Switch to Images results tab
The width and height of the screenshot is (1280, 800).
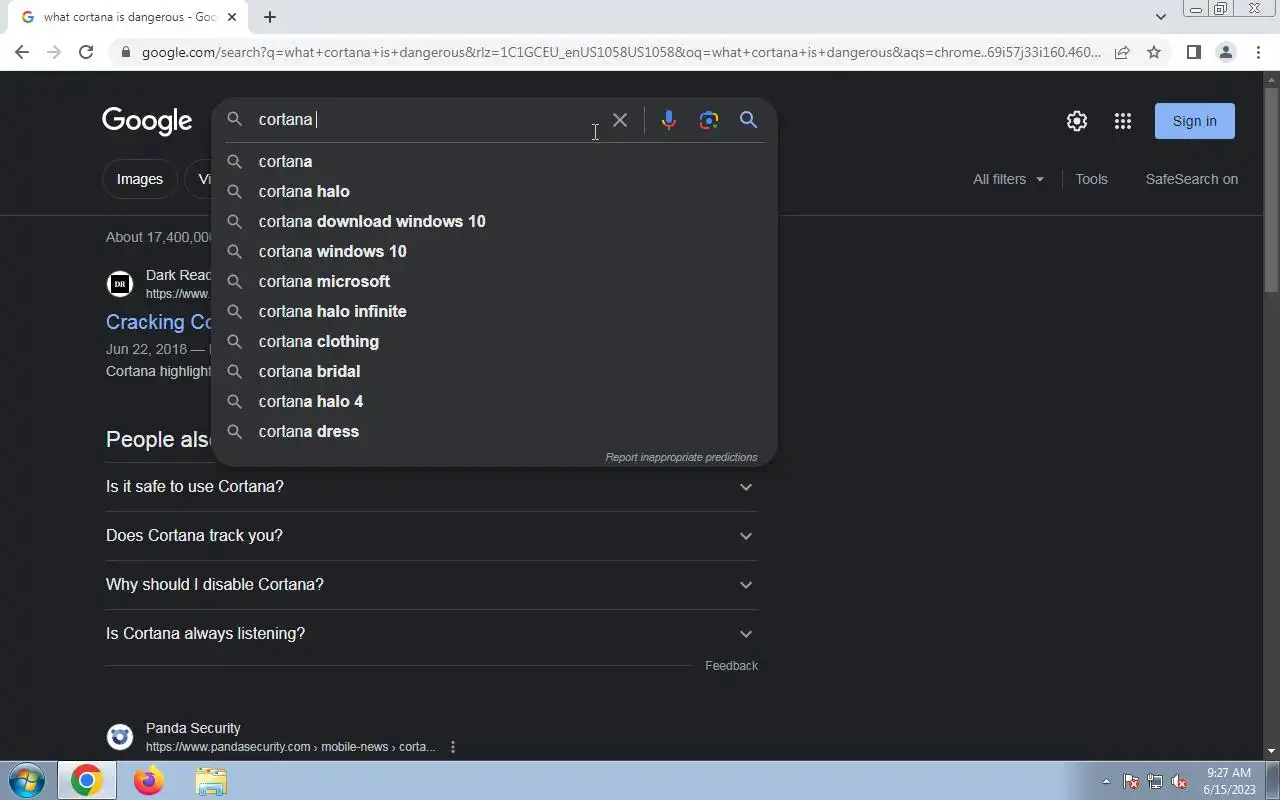(x=140, y=179)
